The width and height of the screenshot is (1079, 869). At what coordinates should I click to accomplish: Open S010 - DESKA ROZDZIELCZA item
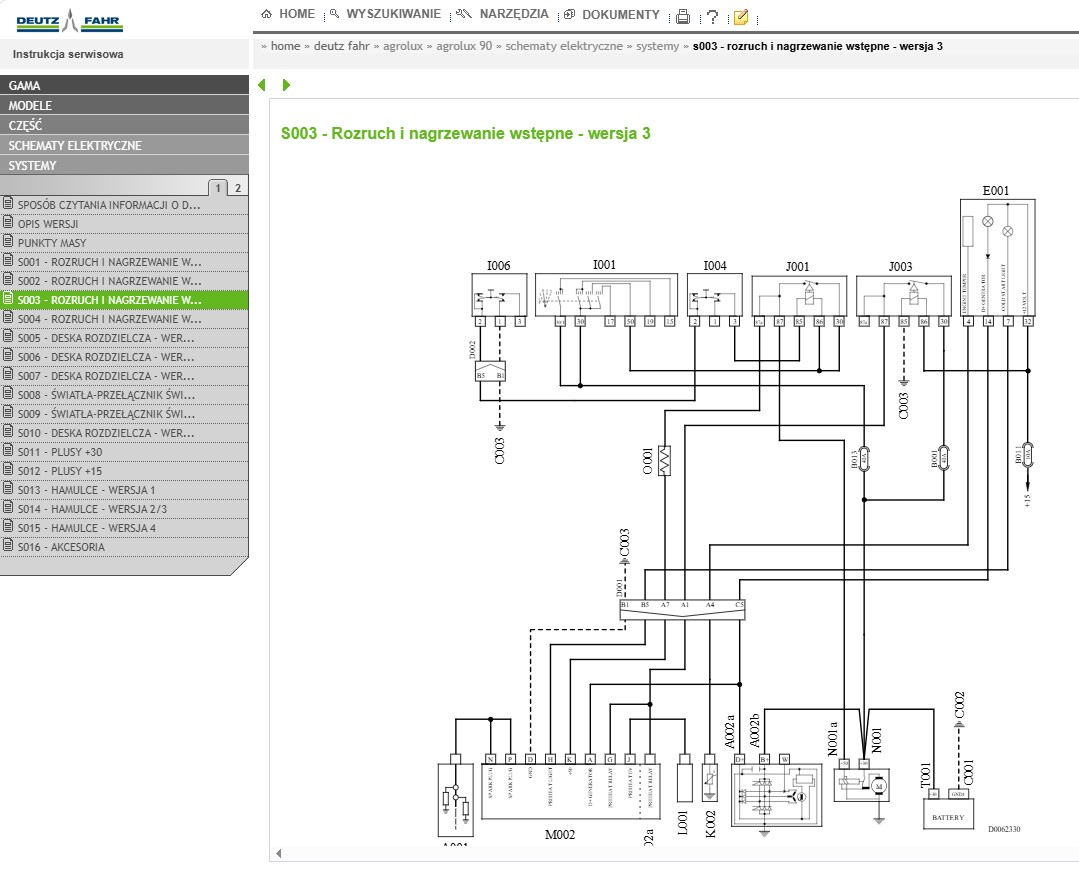(124, 433)
